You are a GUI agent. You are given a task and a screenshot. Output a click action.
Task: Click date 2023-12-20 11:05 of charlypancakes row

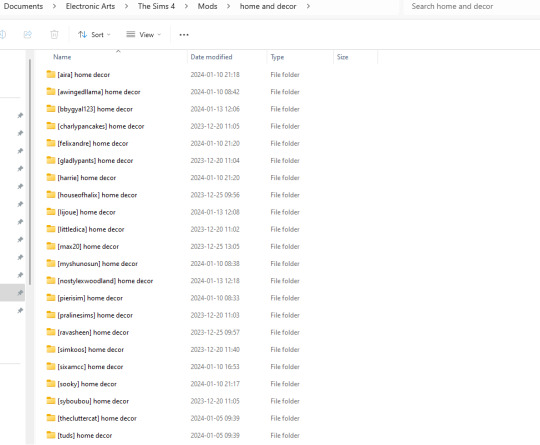pyautogui.click(x=215, y=126)
